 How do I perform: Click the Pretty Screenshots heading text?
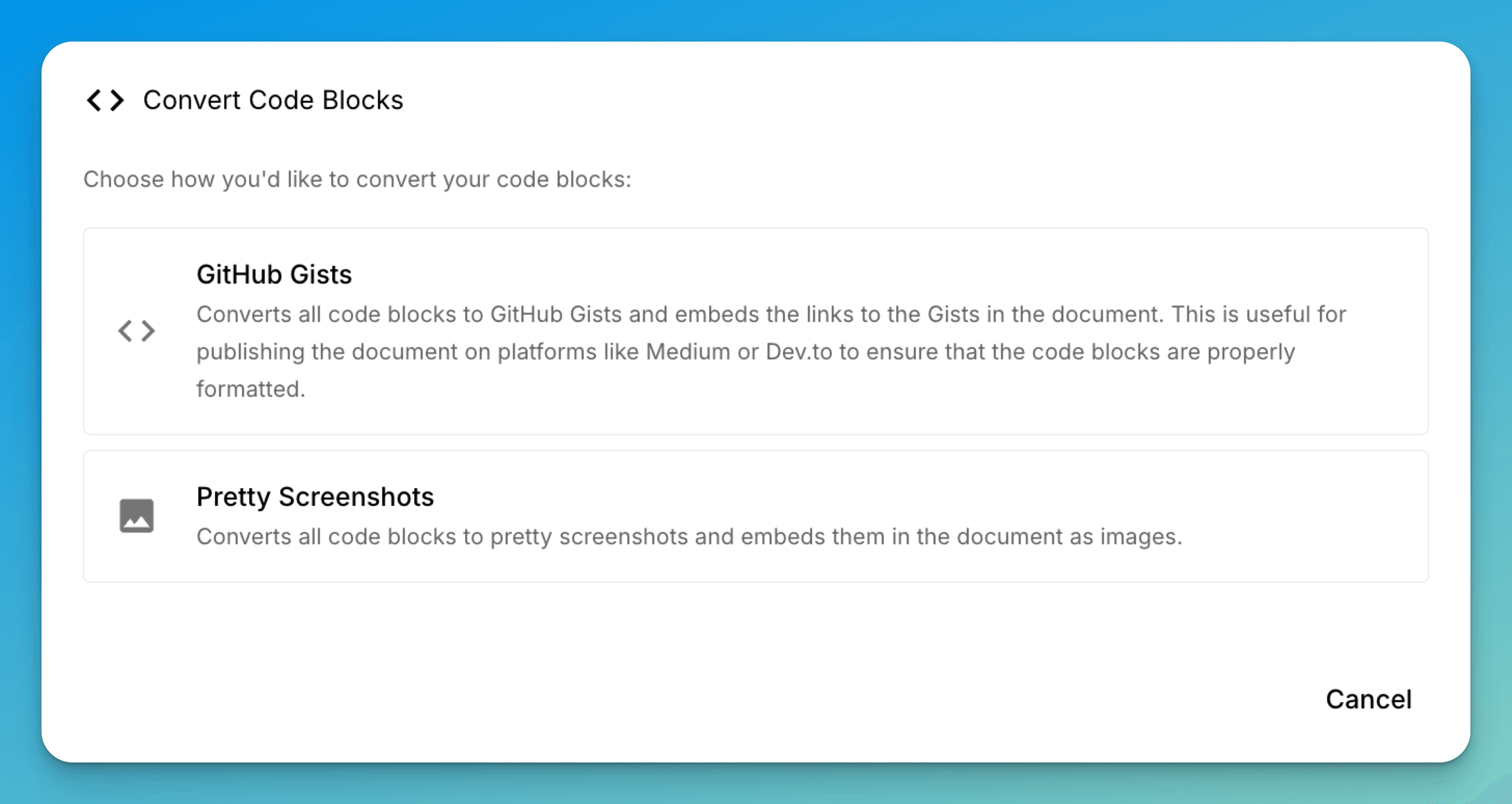pos(315,496)
